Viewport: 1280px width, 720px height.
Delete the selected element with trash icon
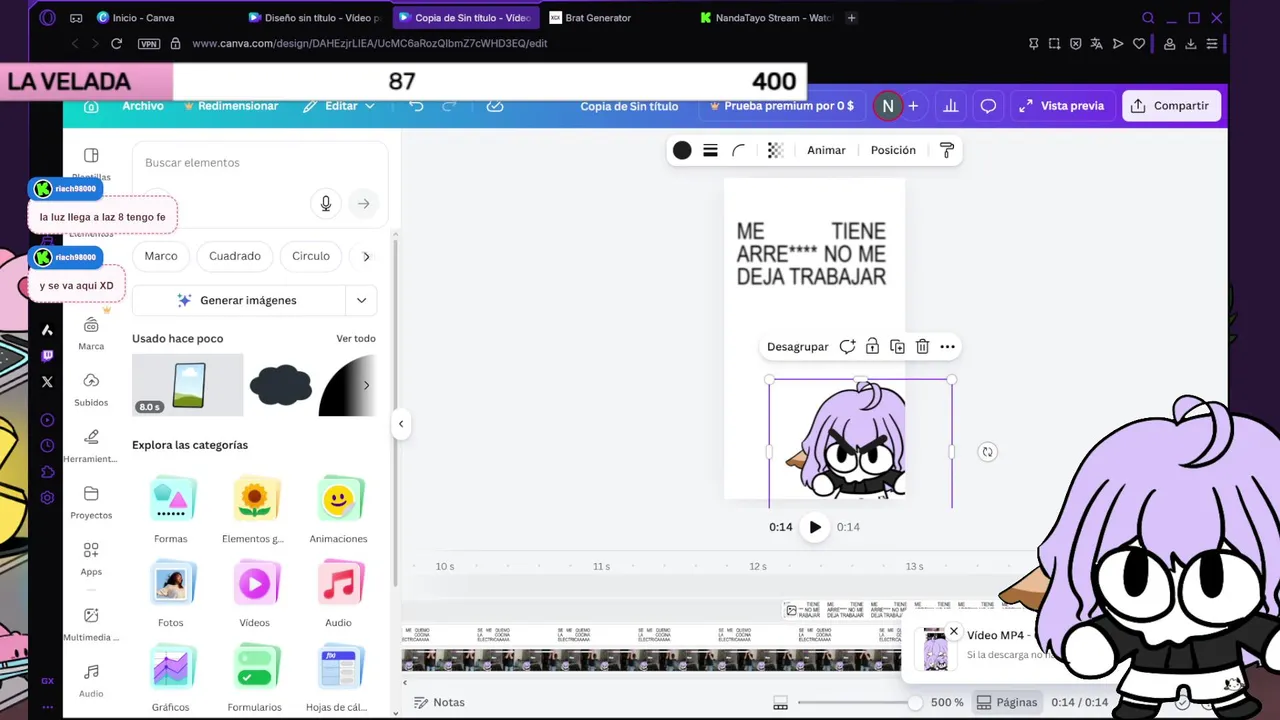[x=922, y=347]
